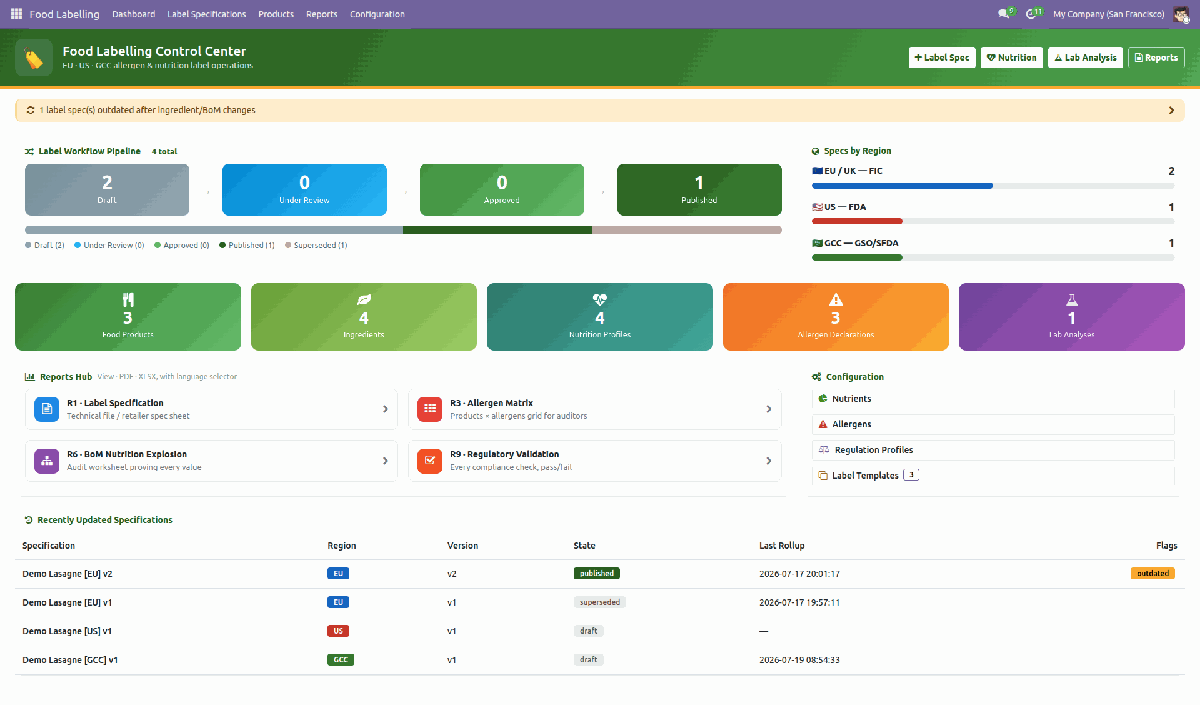Click the Food Products fork-knife icon

(128, 299)
